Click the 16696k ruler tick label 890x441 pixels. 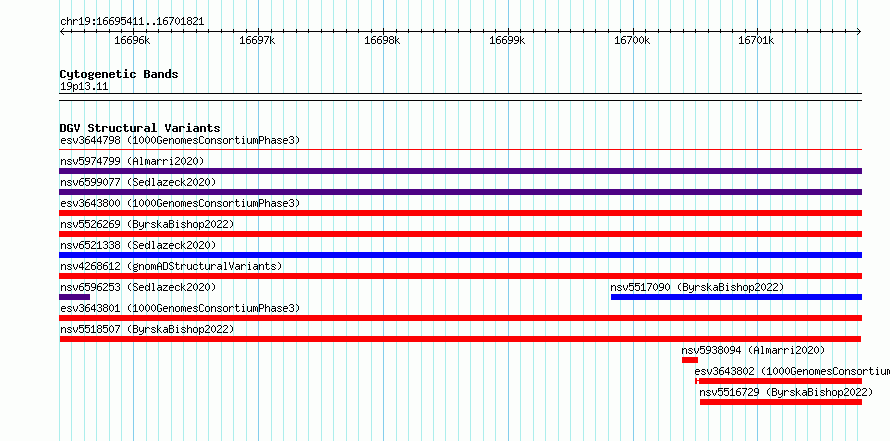click(132, 40)
